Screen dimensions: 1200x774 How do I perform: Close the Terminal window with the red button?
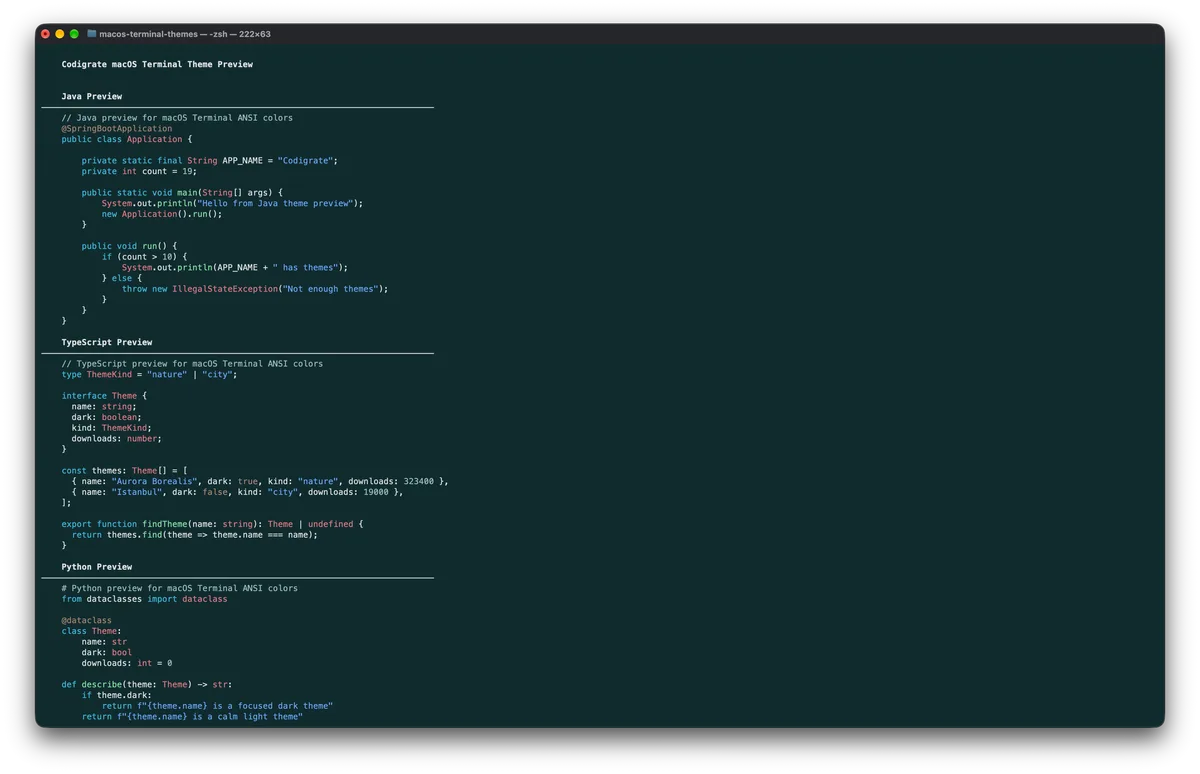click(45, 34)
